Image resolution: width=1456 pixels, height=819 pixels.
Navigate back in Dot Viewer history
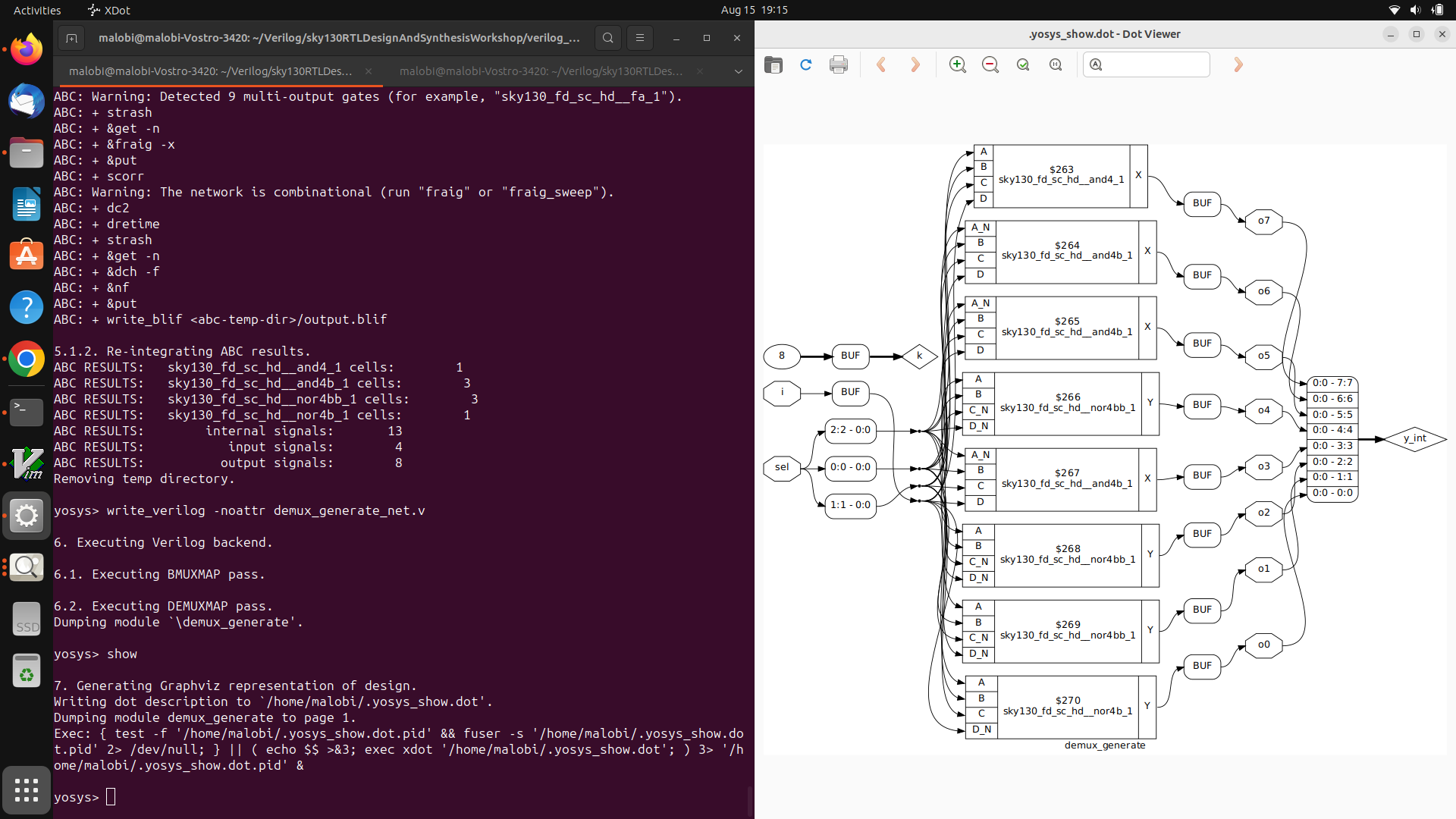click(881, 64)
